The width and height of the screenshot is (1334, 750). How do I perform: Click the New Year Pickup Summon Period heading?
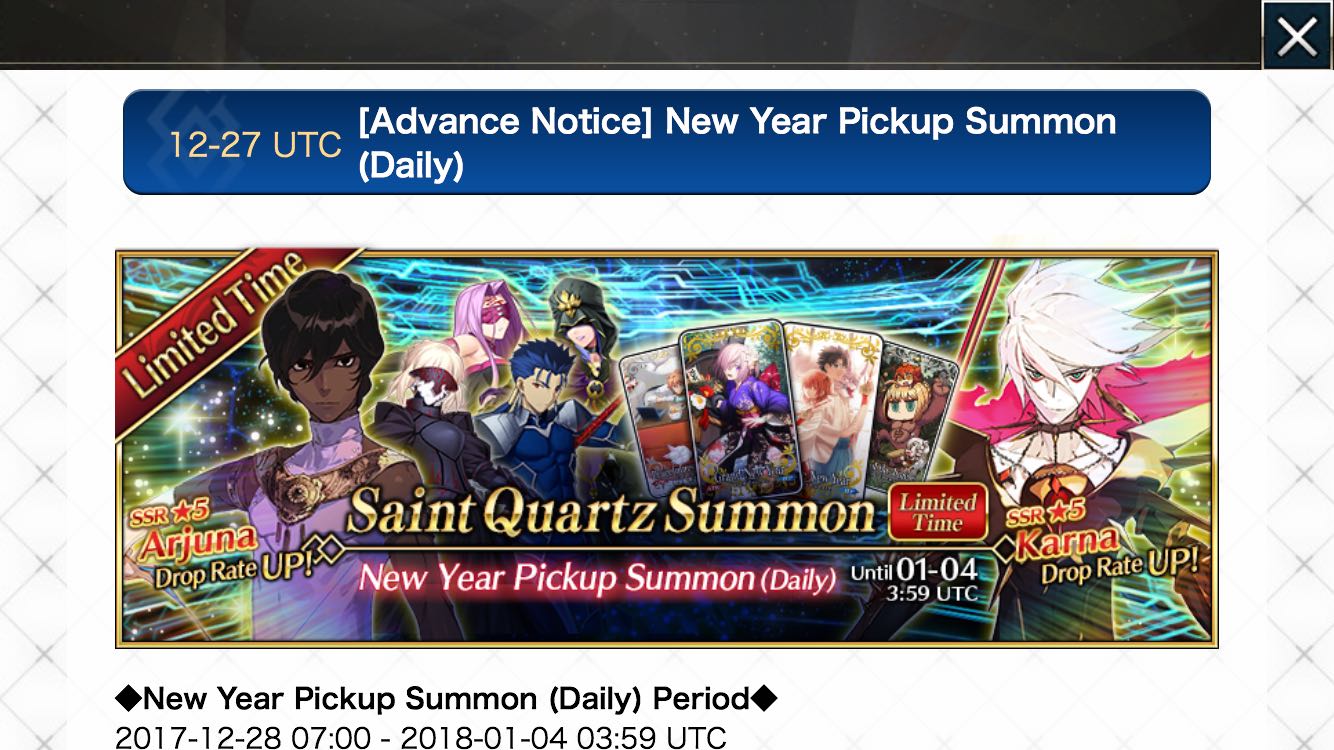[446, 697]
